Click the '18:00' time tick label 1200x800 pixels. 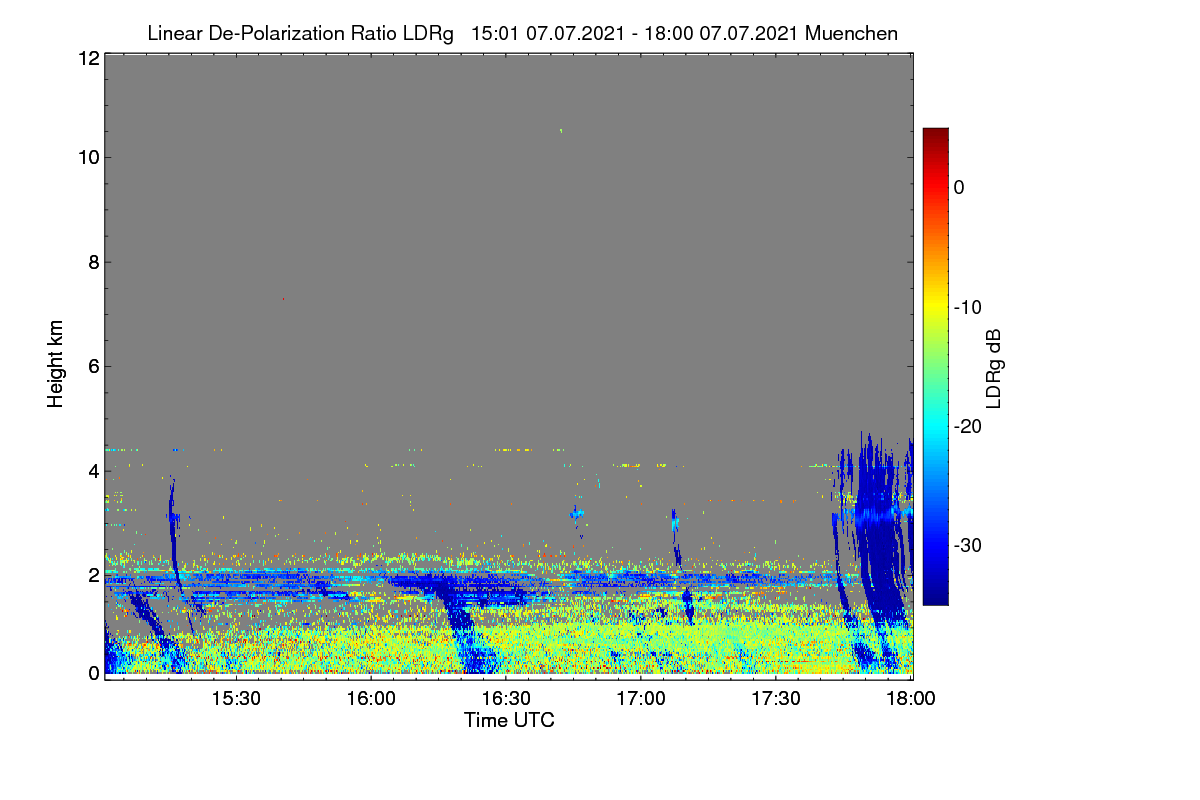coord(912,699)
